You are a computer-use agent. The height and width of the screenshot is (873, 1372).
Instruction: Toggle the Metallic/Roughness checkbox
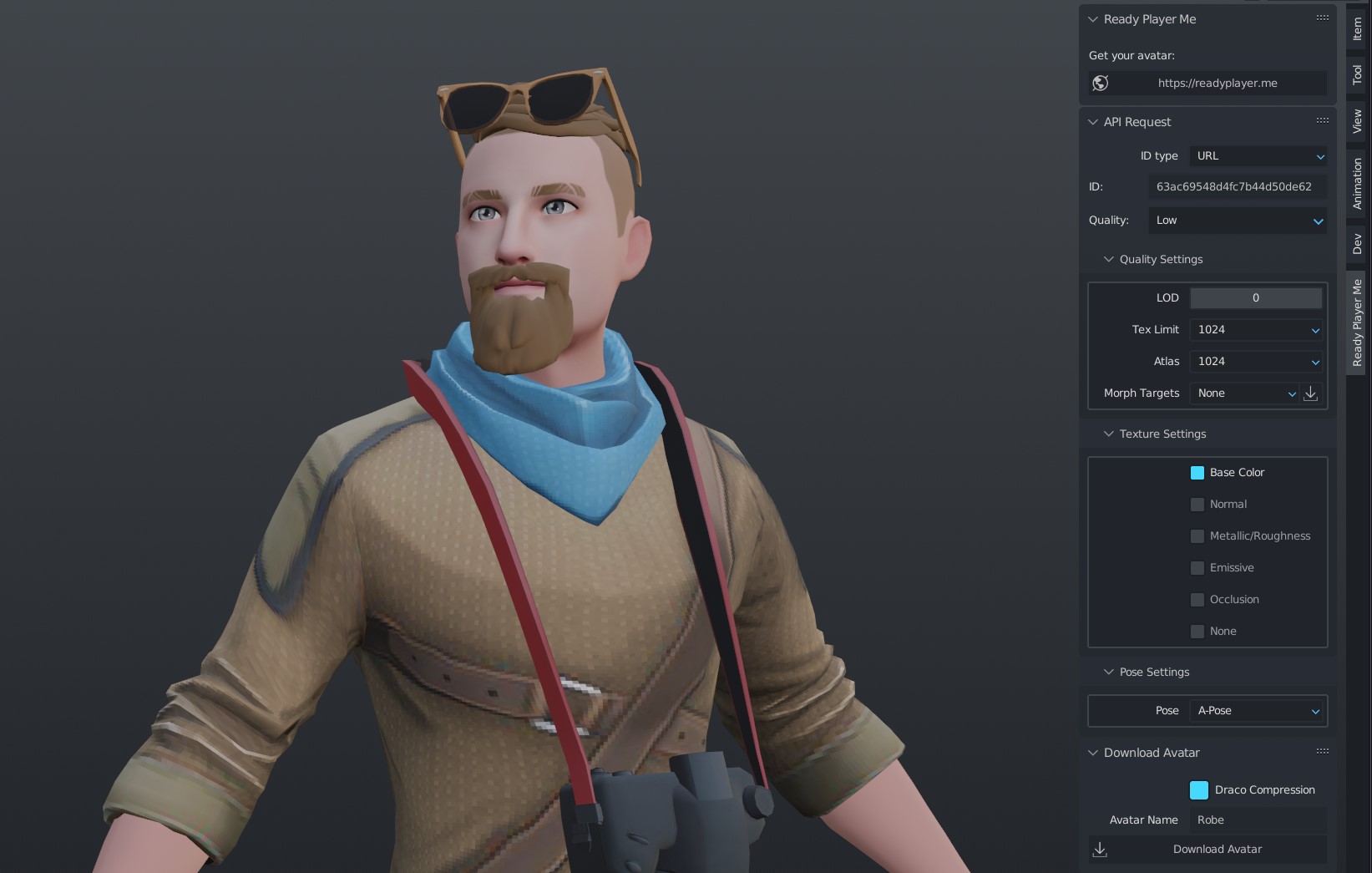pos(1197,536)
